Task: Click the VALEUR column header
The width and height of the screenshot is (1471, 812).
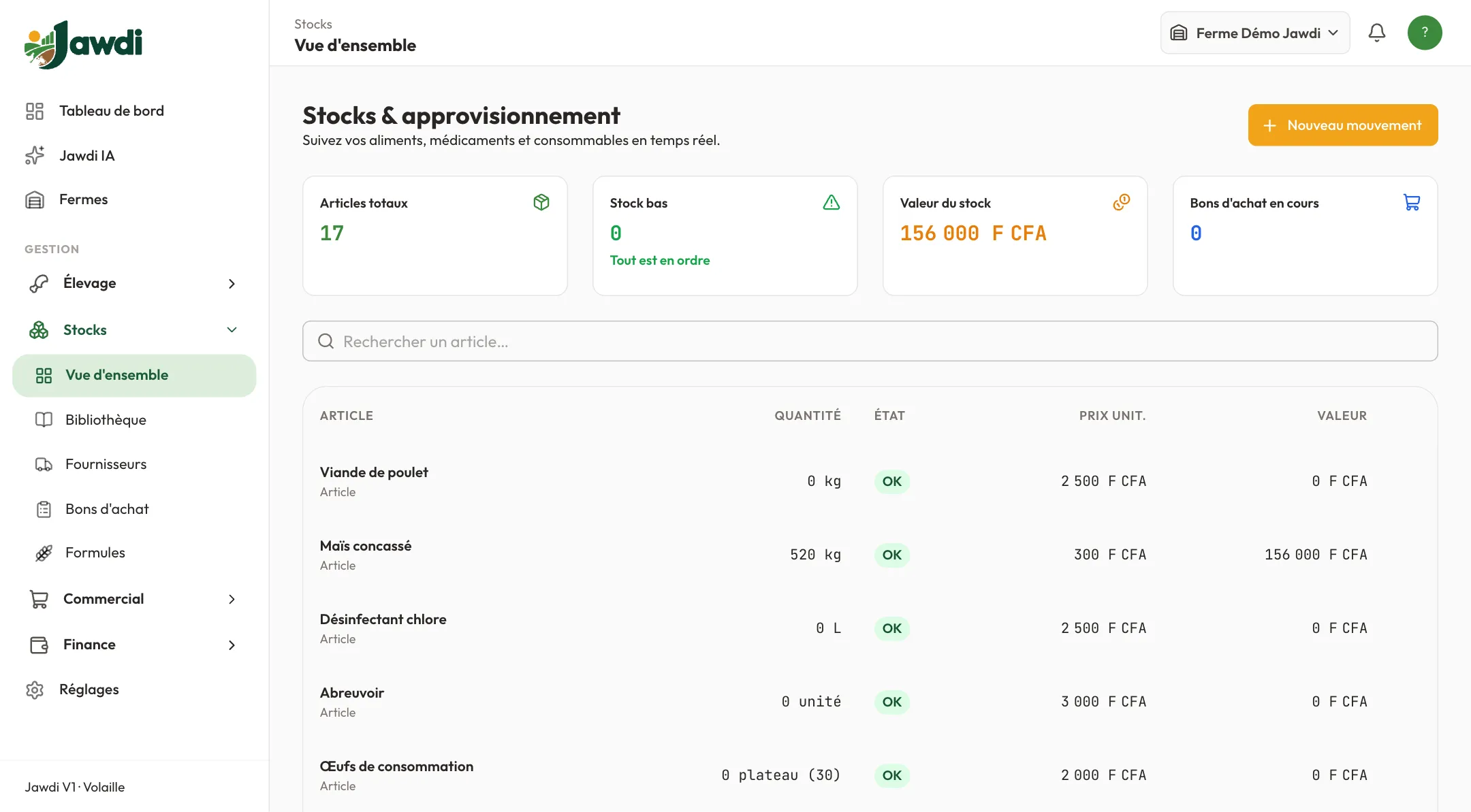Action: (x=1342, y=416)
